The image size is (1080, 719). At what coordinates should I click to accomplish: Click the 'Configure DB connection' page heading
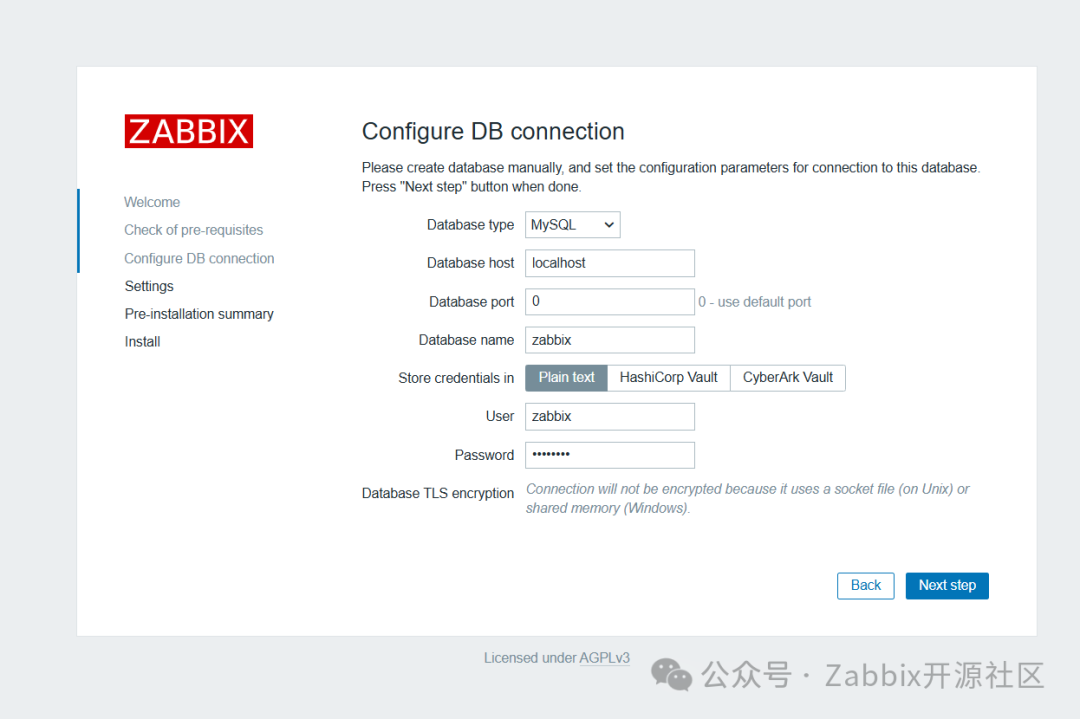(493, 131)
